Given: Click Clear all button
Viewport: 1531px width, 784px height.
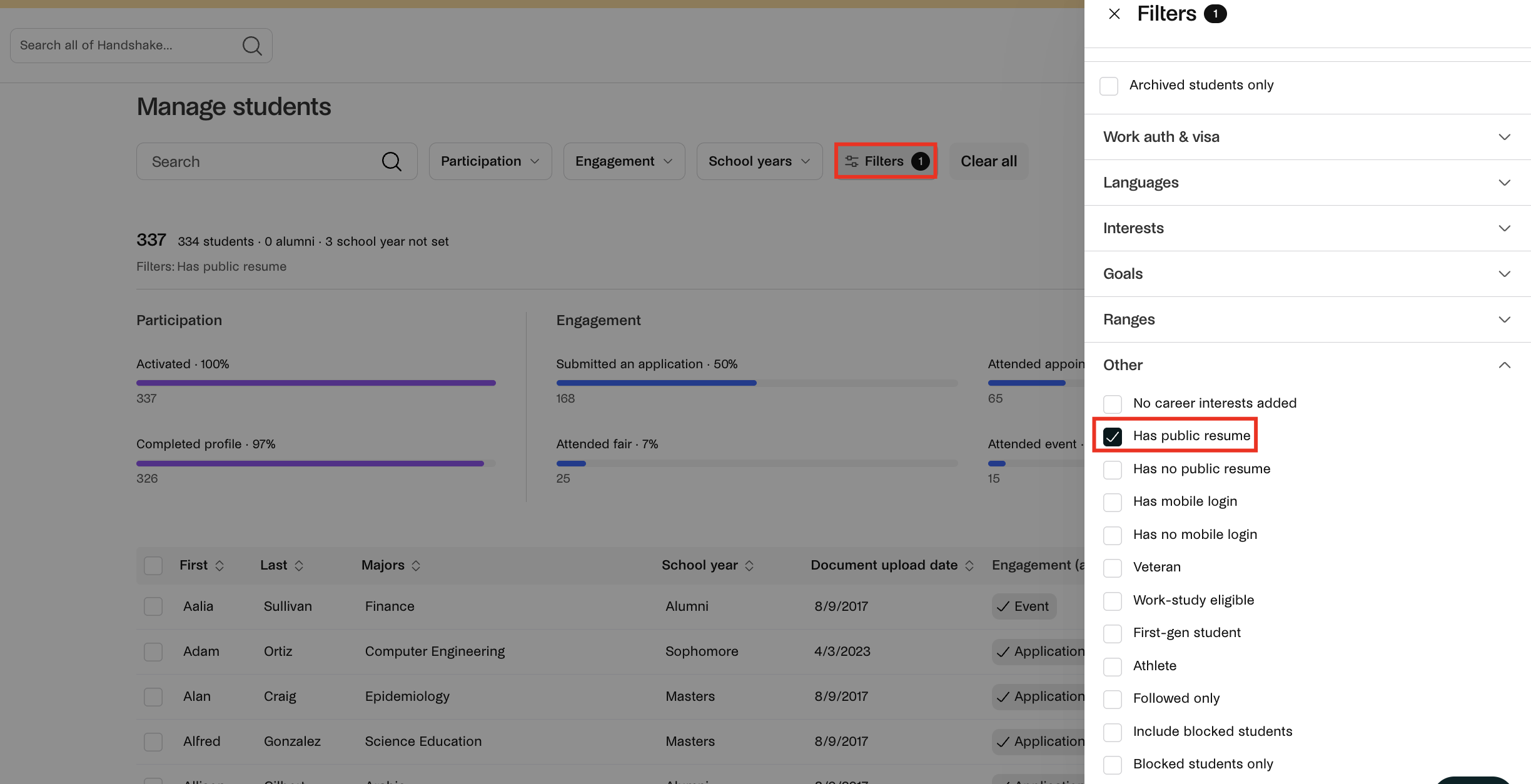Looking at the screenshot, I should (989, 161).
